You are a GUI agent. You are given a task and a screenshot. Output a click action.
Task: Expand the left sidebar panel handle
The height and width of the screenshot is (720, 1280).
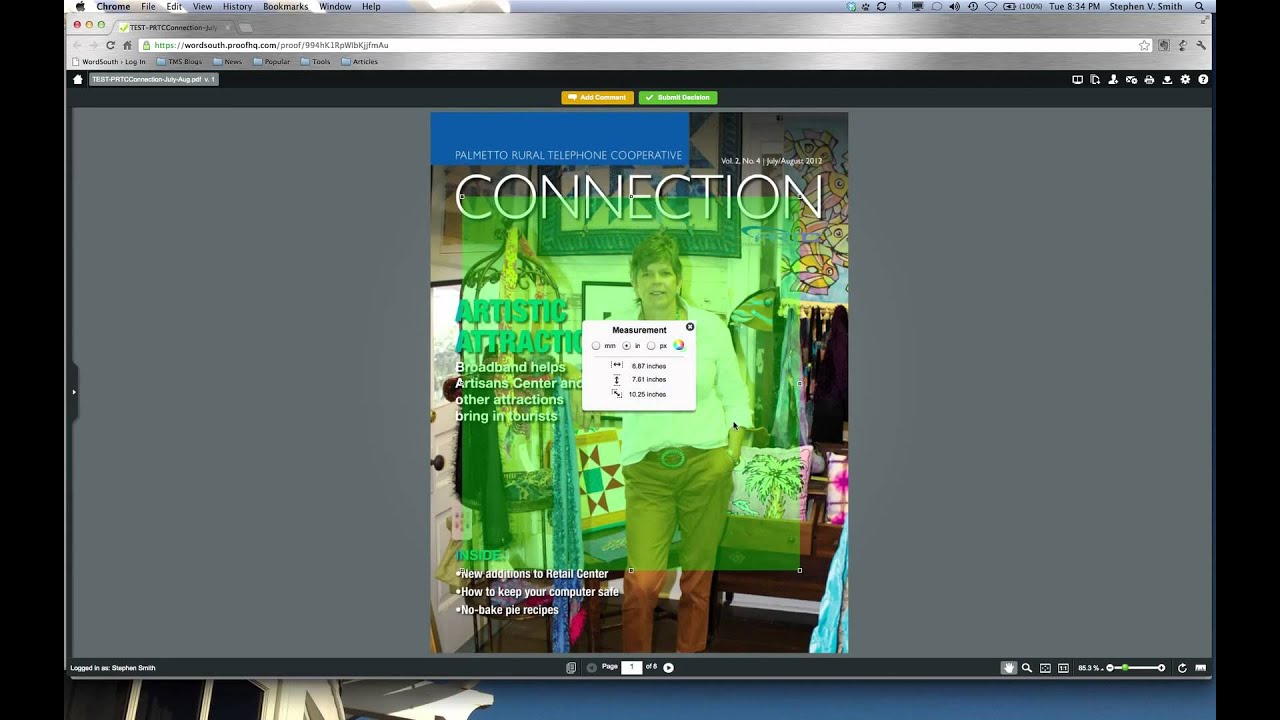73,392
